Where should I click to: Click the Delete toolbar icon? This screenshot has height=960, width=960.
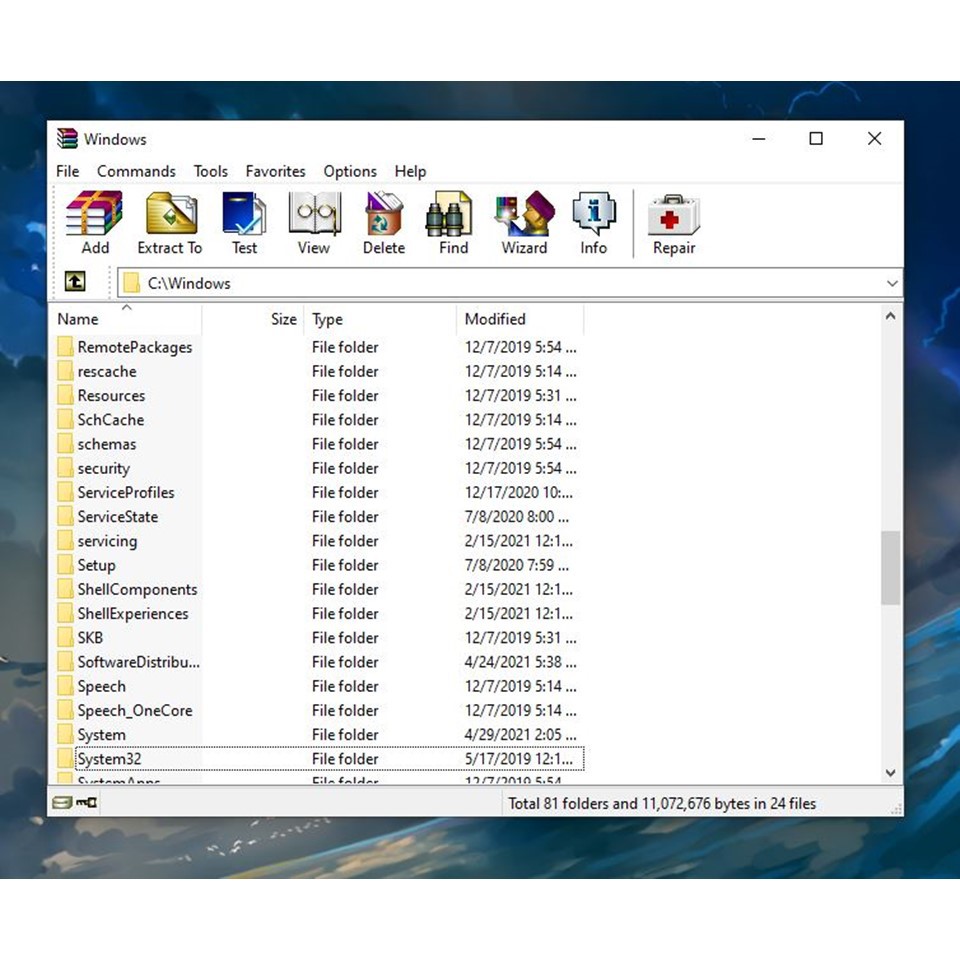pyautogui.click(x=384, y=223)
